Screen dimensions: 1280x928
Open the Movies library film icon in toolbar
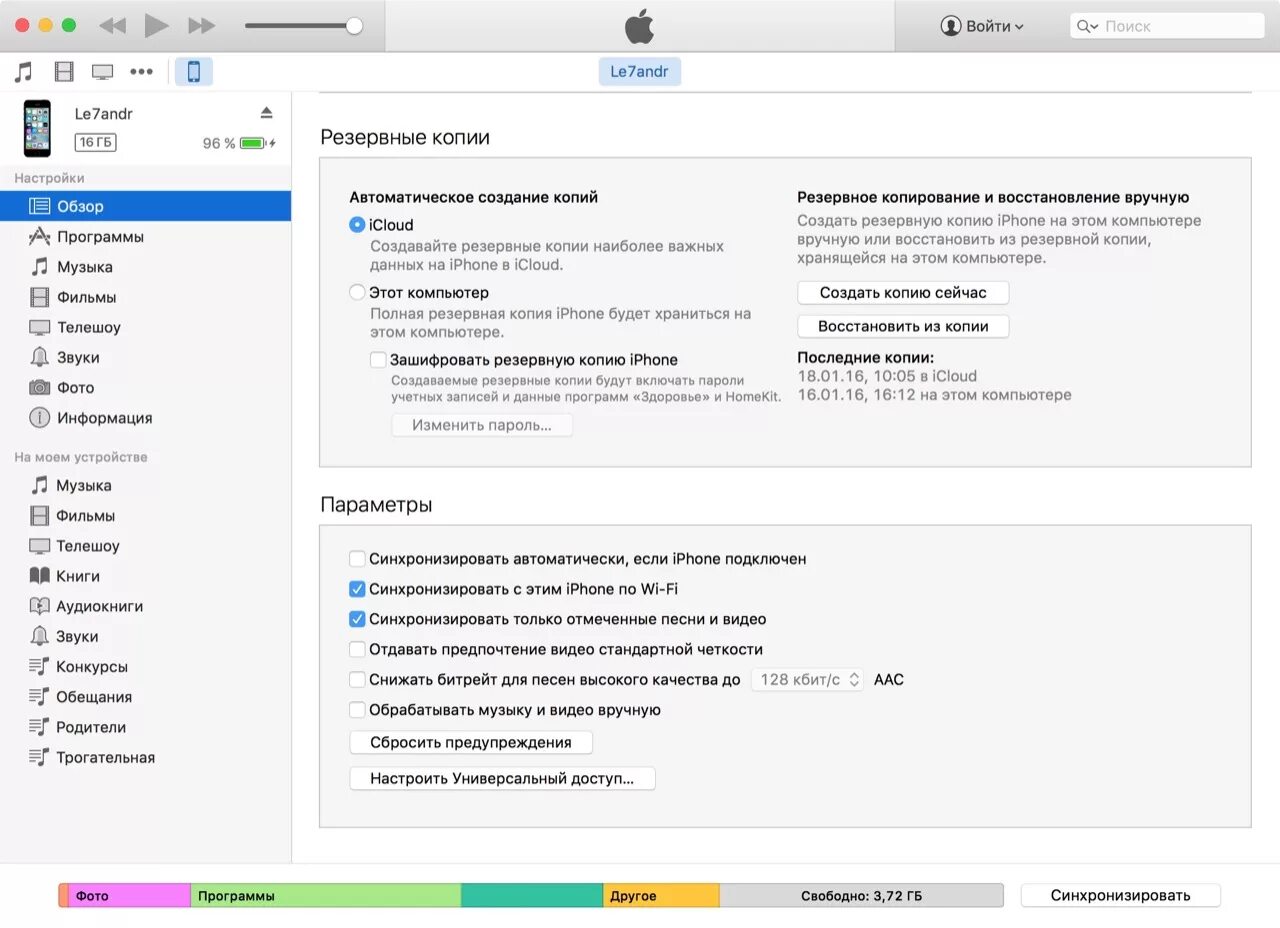(x=64, y=72)
